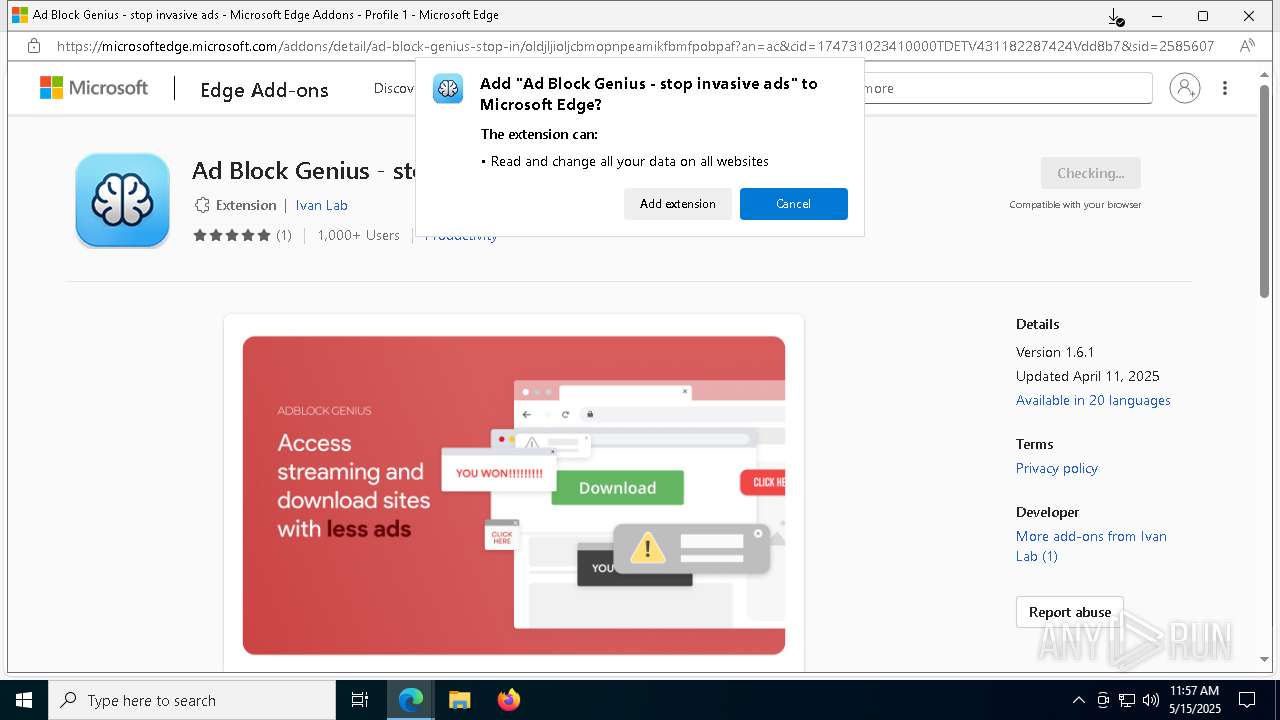Cancel the extension install dialog
This screenshot has height=720, width=1280.
point(794,204)
